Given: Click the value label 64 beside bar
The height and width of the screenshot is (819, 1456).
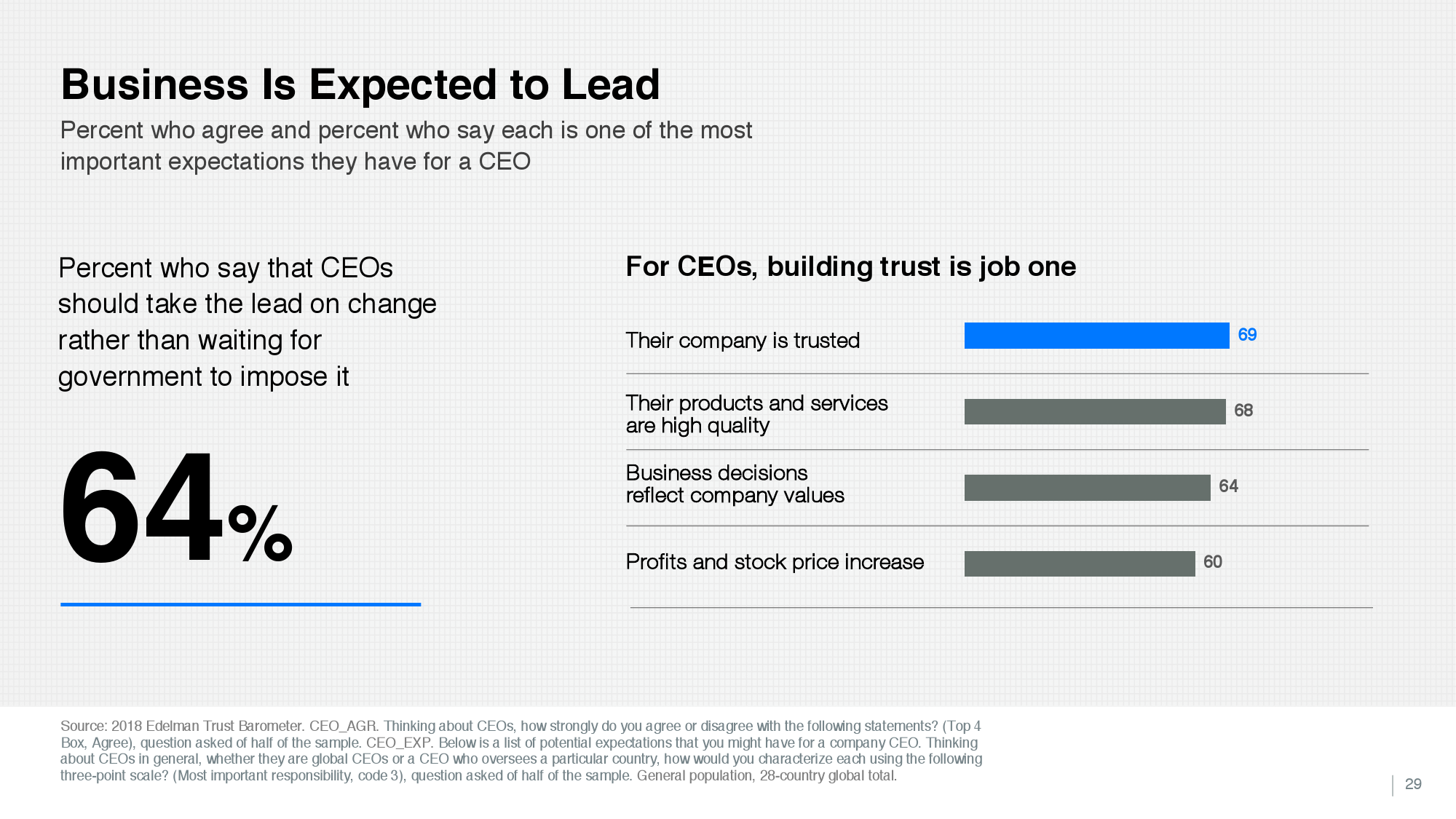Looking at the screenshot, I should (x=1228, y=486).
